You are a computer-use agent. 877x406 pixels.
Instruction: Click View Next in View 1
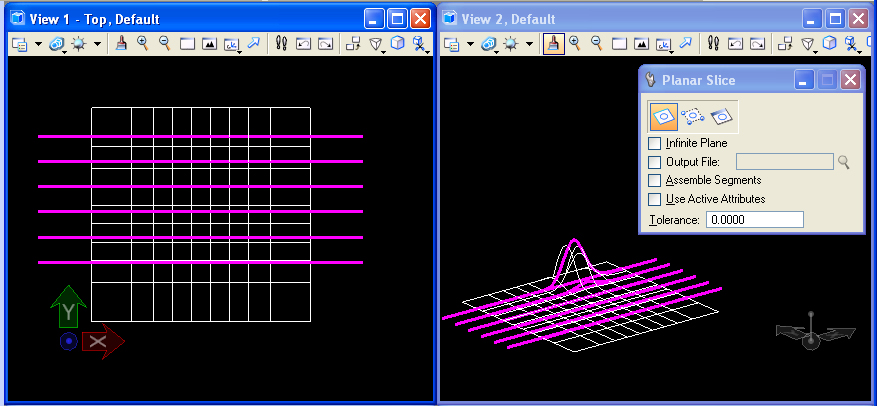326,44
